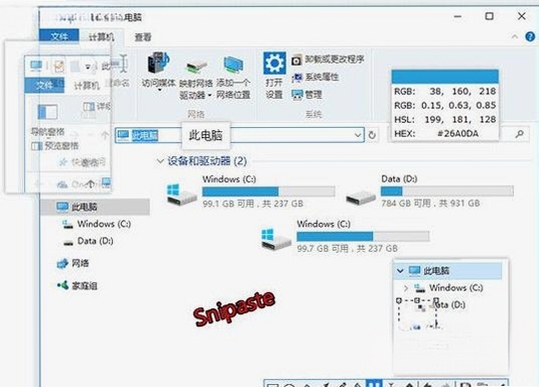Click the 添加一个网络位置 monitor icon
The width and height of the screenshot is (539, 387).
coord(233,65)
